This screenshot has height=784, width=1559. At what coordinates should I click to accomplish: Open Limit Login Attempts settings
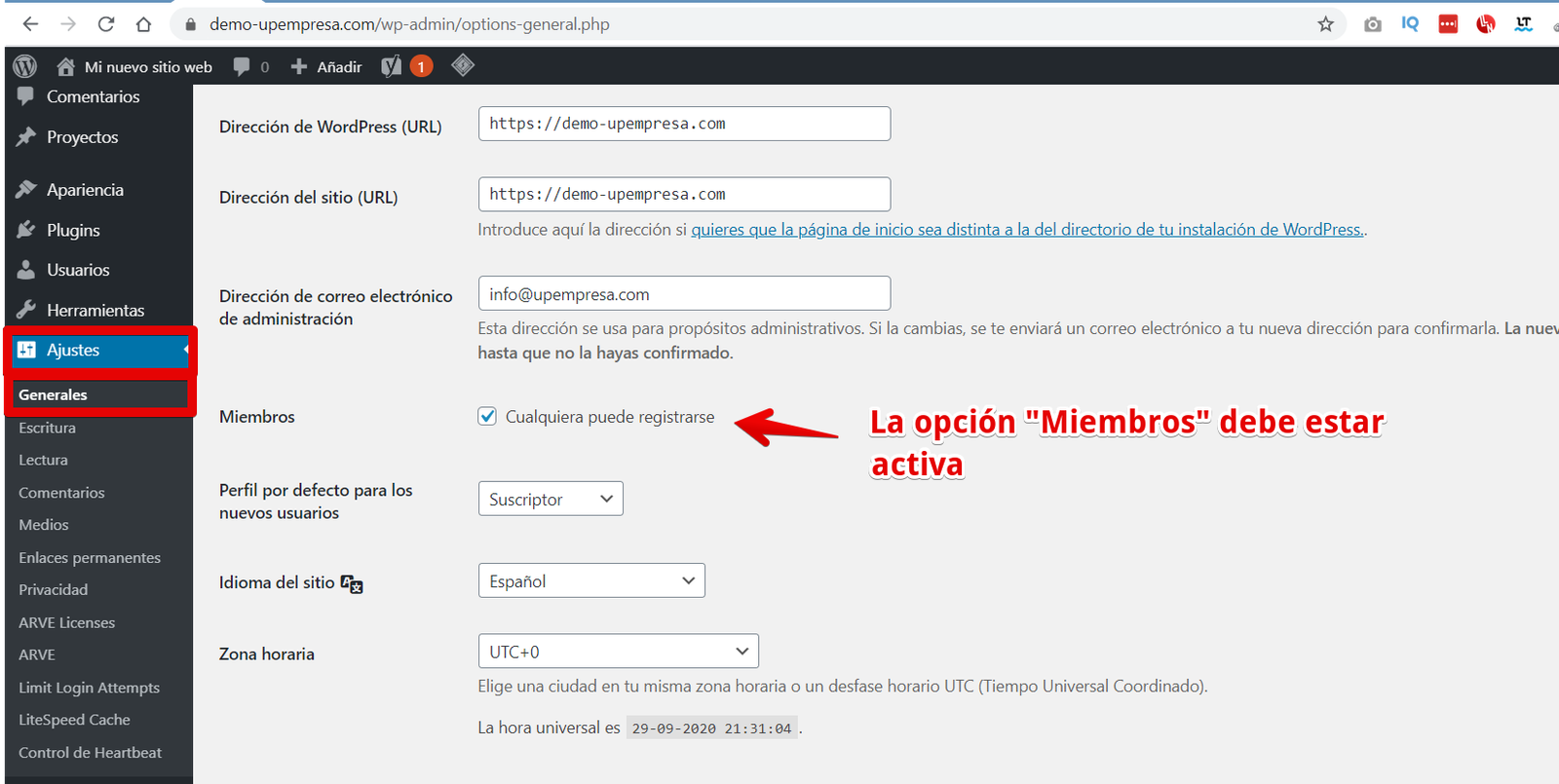90,688
